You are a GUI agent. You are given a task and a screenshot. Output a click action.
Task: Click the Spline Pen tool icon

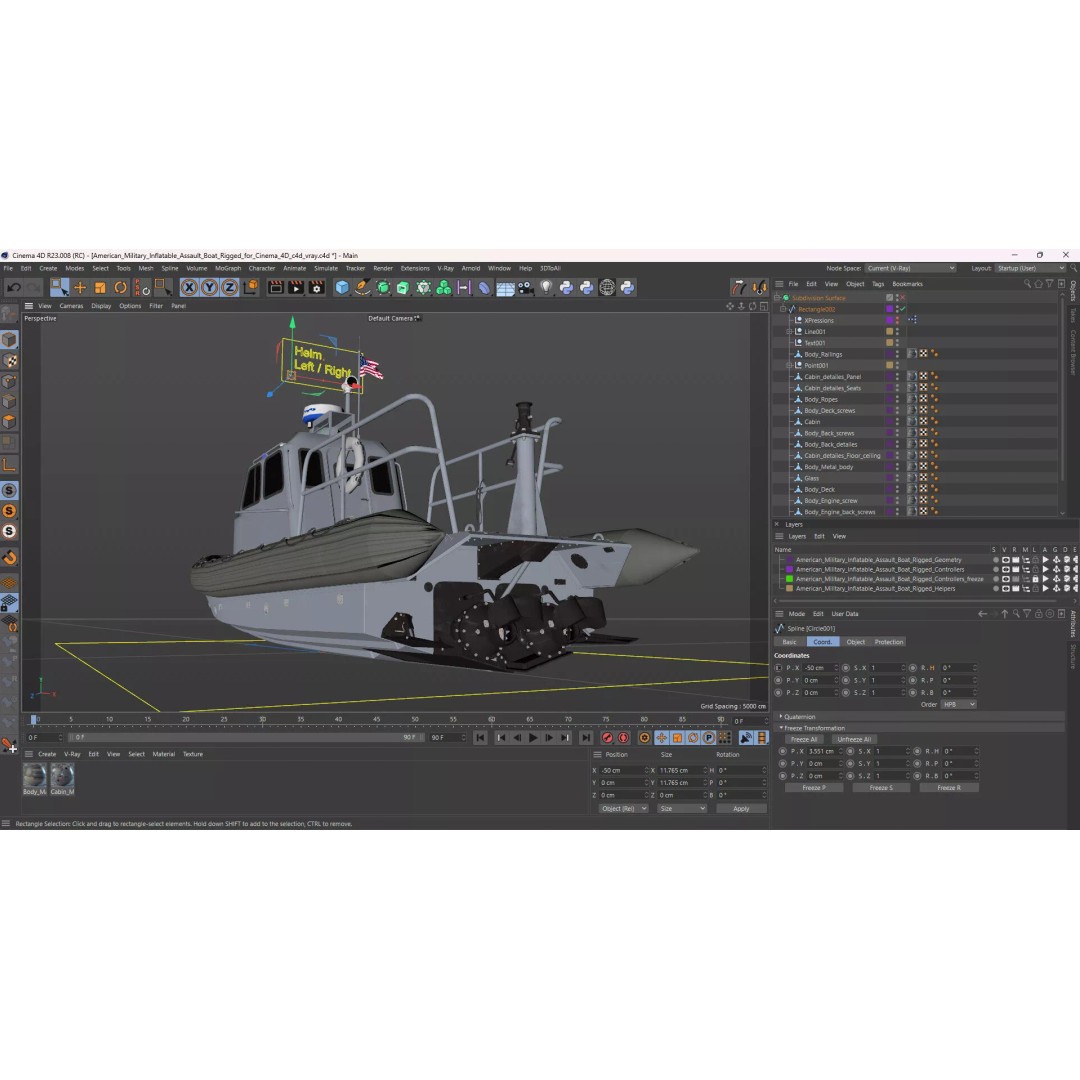362,287
